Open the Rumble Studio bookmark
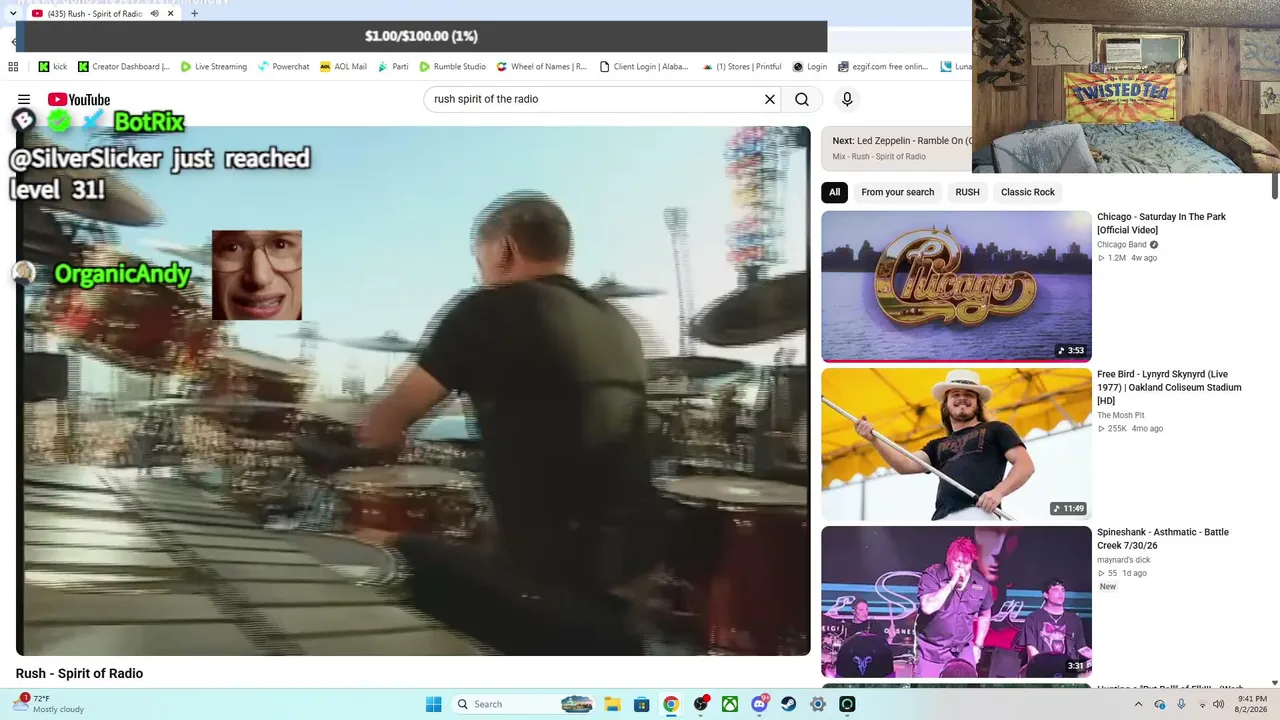This screenshot has height=720, width=1280. pos(452,67)
